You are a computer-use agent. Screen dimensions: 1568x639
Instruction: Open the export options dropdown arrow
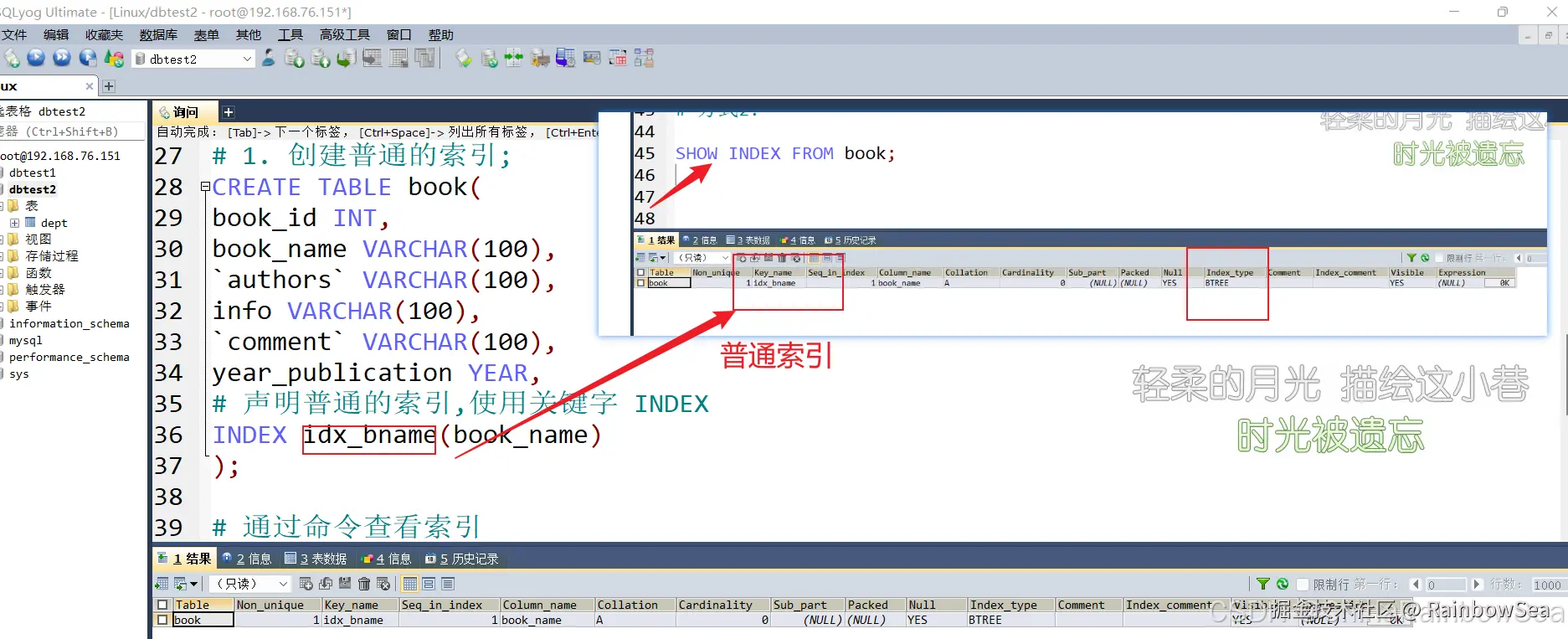point(193,584)
